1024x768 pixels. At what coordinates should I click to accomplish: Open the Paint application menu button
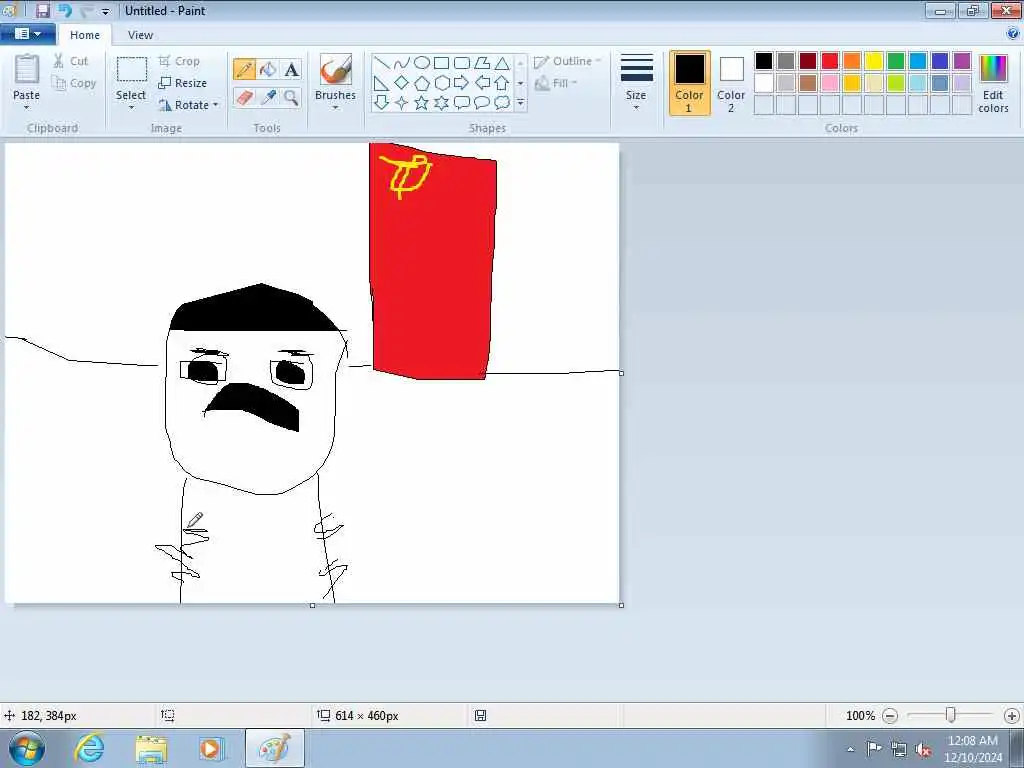[27, 34]
